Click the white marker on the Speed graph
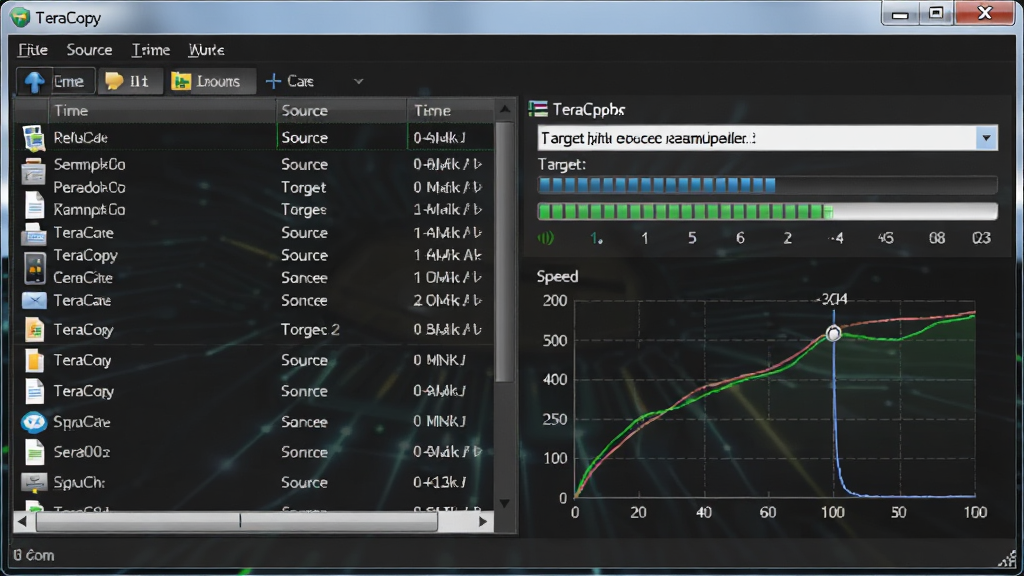This screenshot has width=1024, height=576. click(x=833, y=334)
